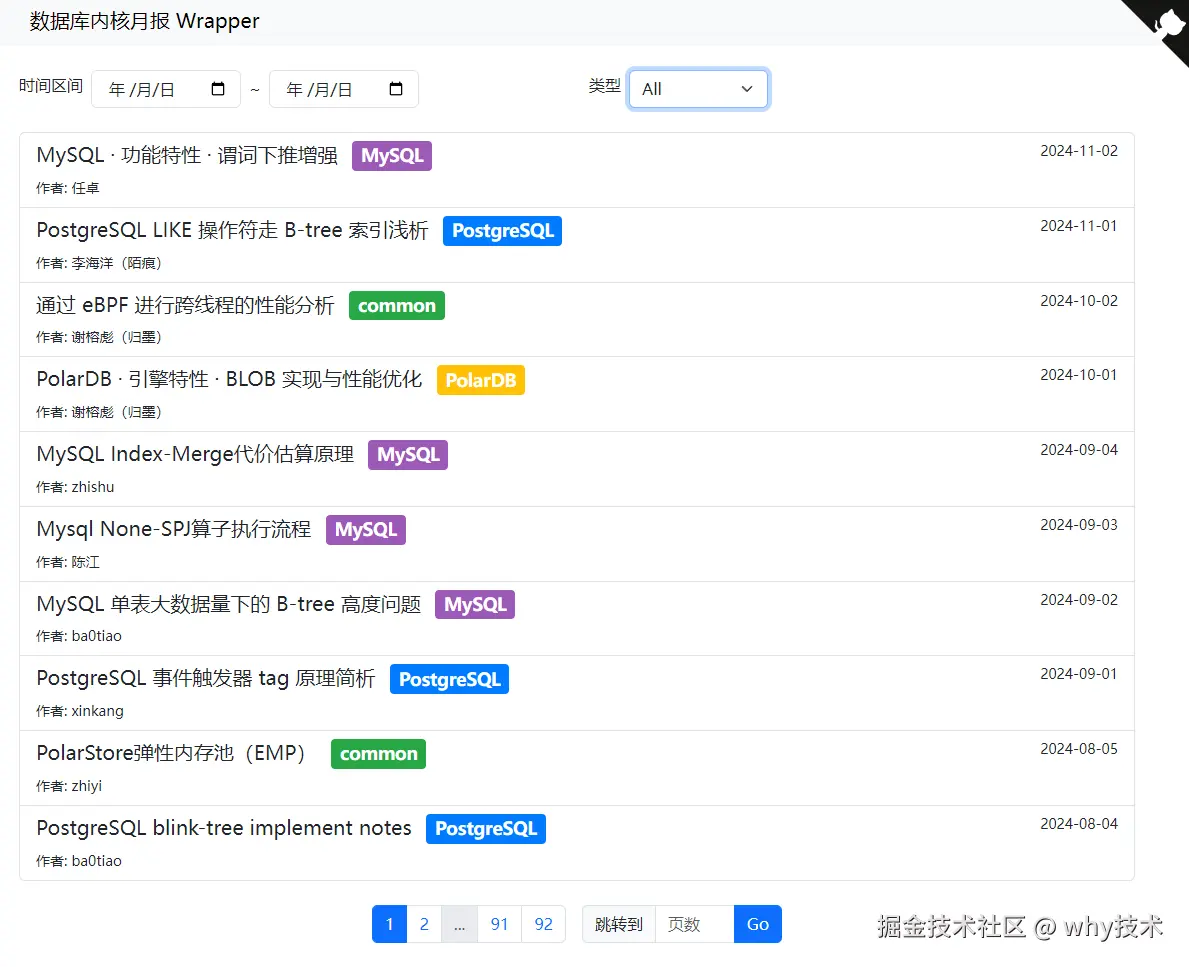Open the start date calendar picker icon
This screenshot has width=1189, height=967.
click(218, 89)
